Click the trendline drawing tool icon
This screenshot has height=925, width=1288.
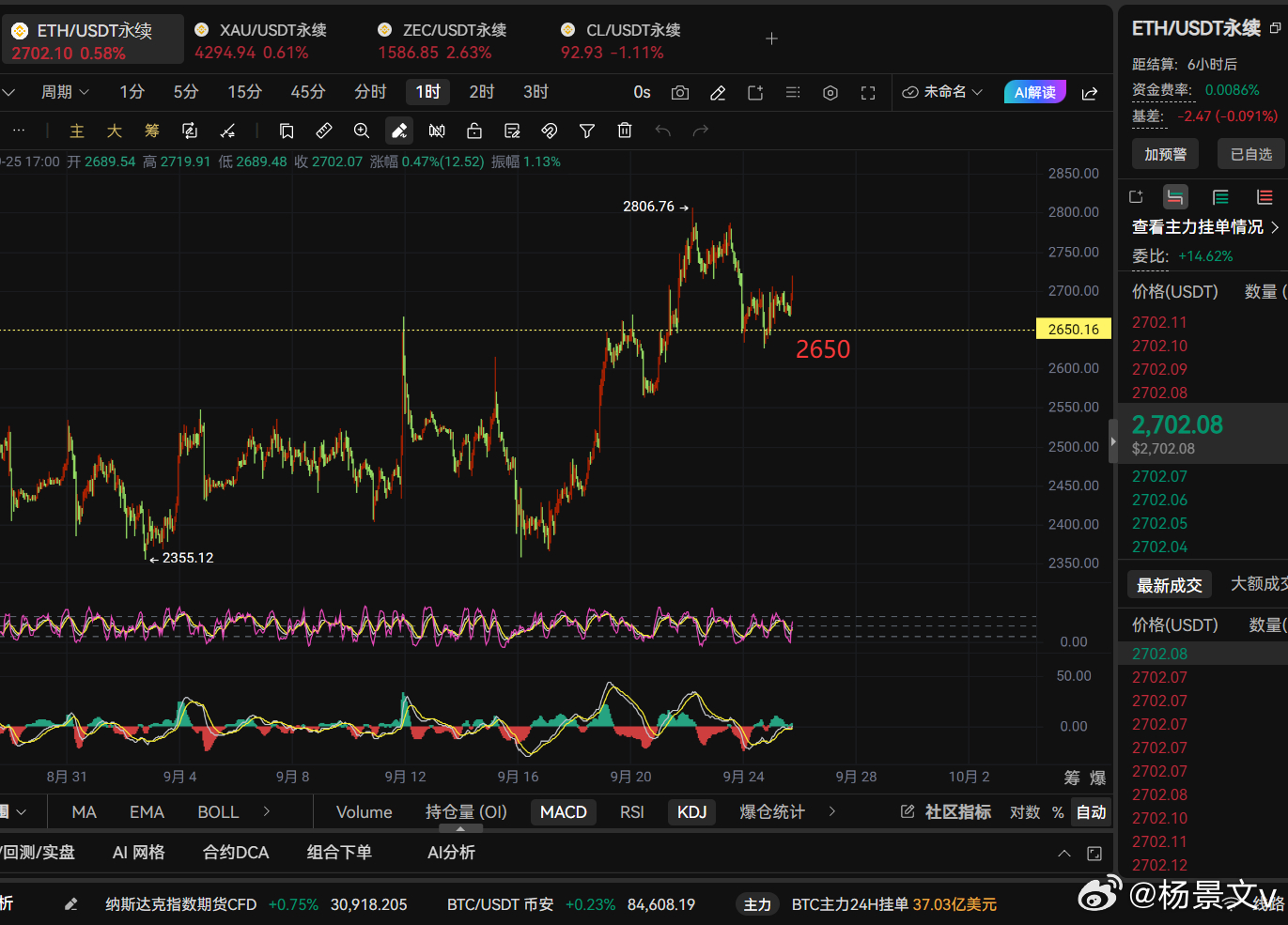click(x=227, y=131)
